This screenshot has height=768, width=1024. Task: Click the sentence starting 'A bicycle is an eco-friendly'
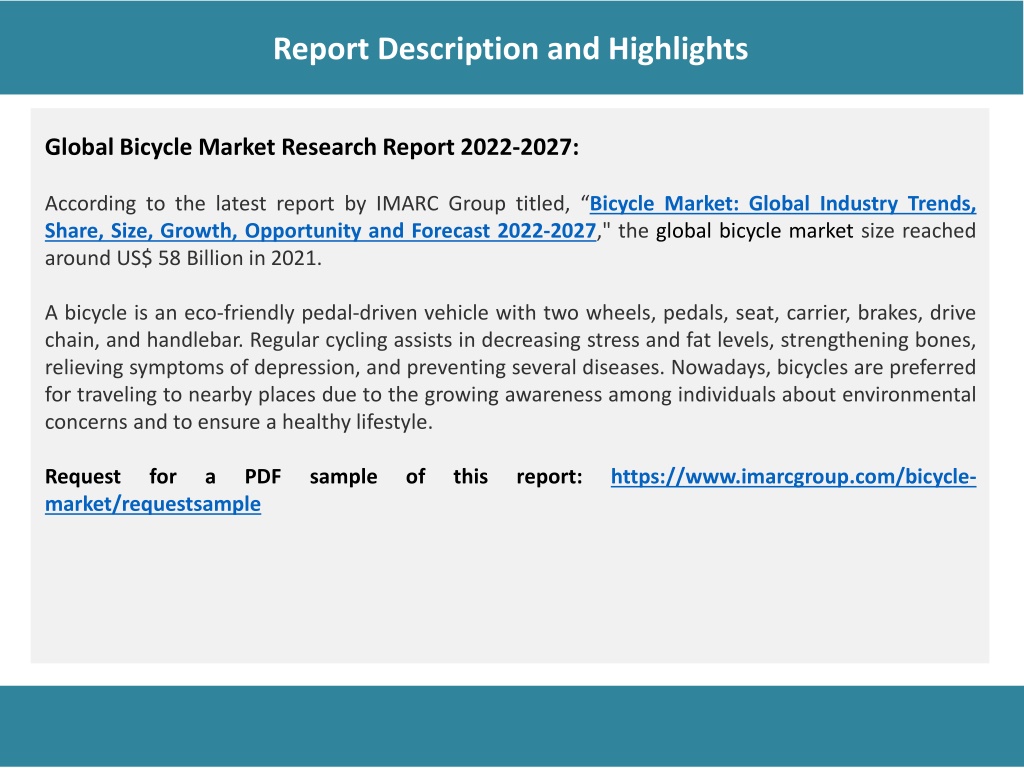(x=511, y=327)
